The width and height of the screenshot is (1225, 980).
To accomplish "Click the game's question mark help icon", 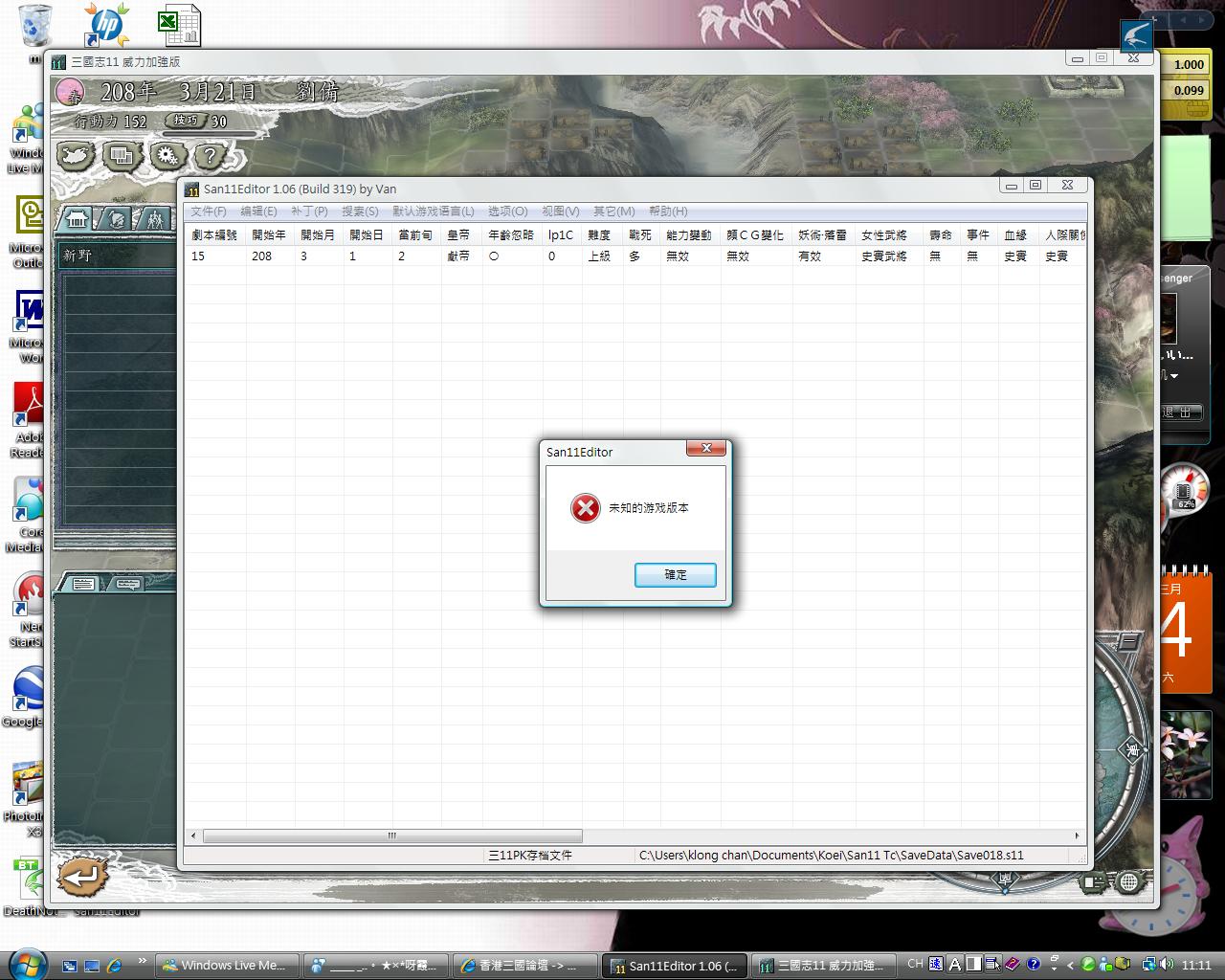I will [210, 155].
